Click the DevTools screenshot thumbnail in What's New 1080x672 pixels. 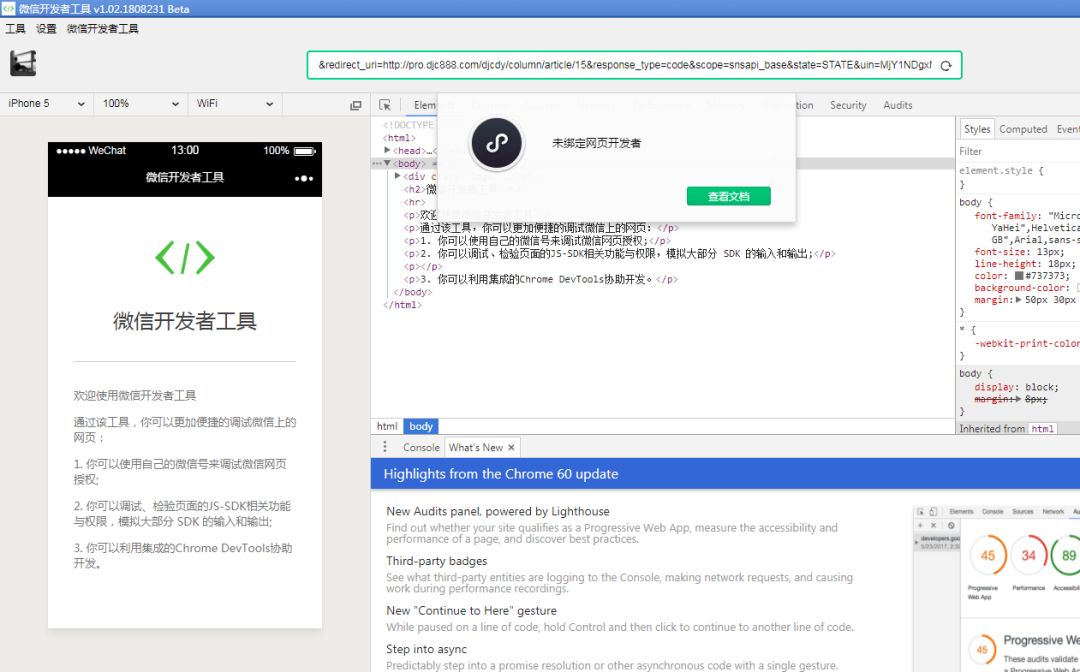(996, 589)
